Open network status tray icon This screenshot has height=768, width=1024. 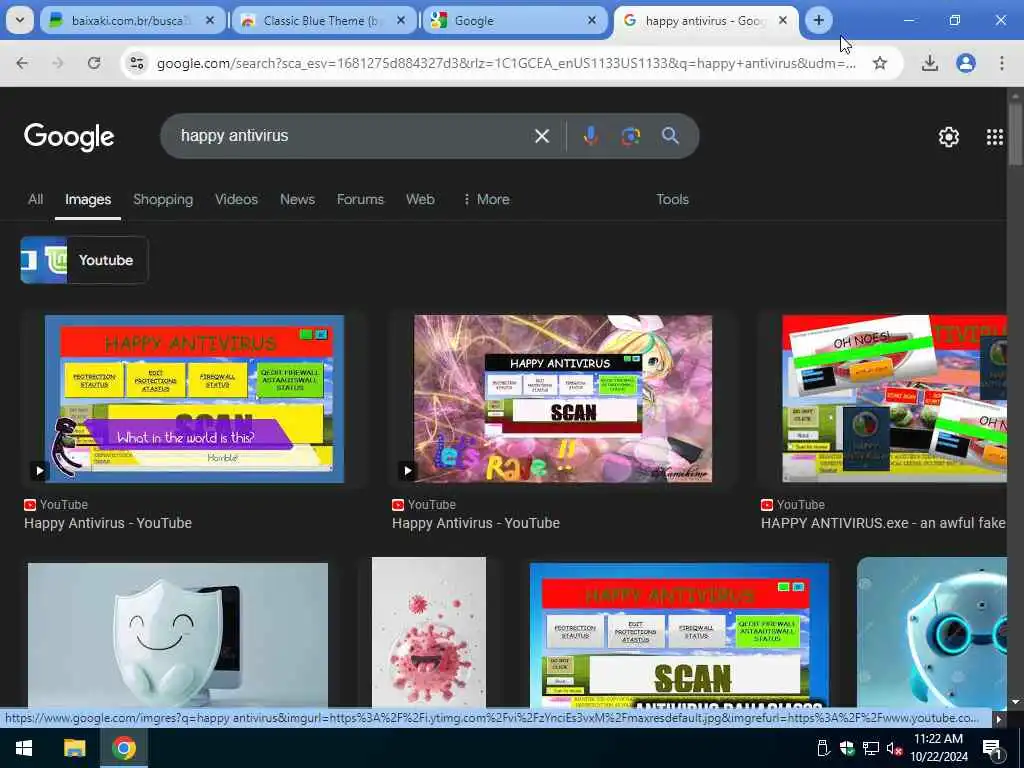pyautogui.click(x=871, y=748)
